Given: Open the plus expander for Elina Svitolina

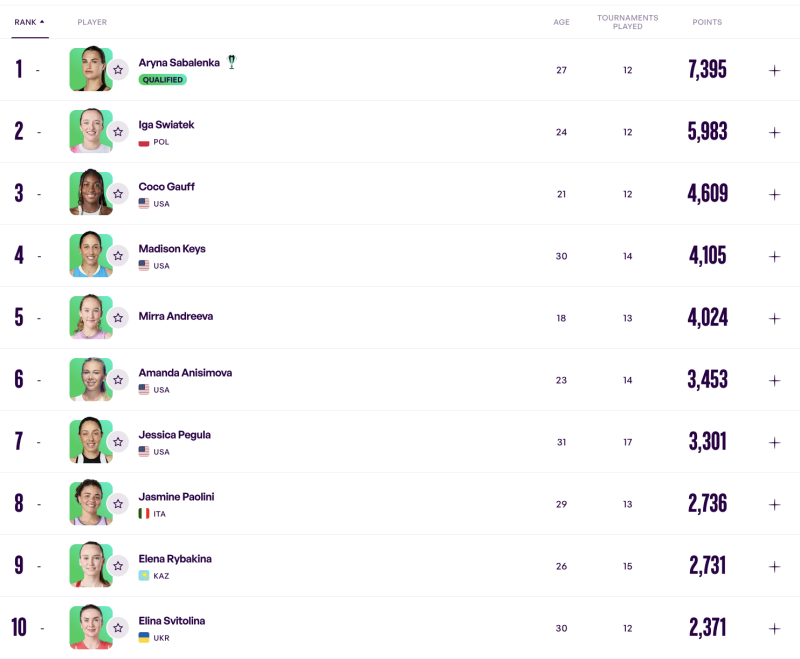Looking at the screenshot, I should 774,628.
